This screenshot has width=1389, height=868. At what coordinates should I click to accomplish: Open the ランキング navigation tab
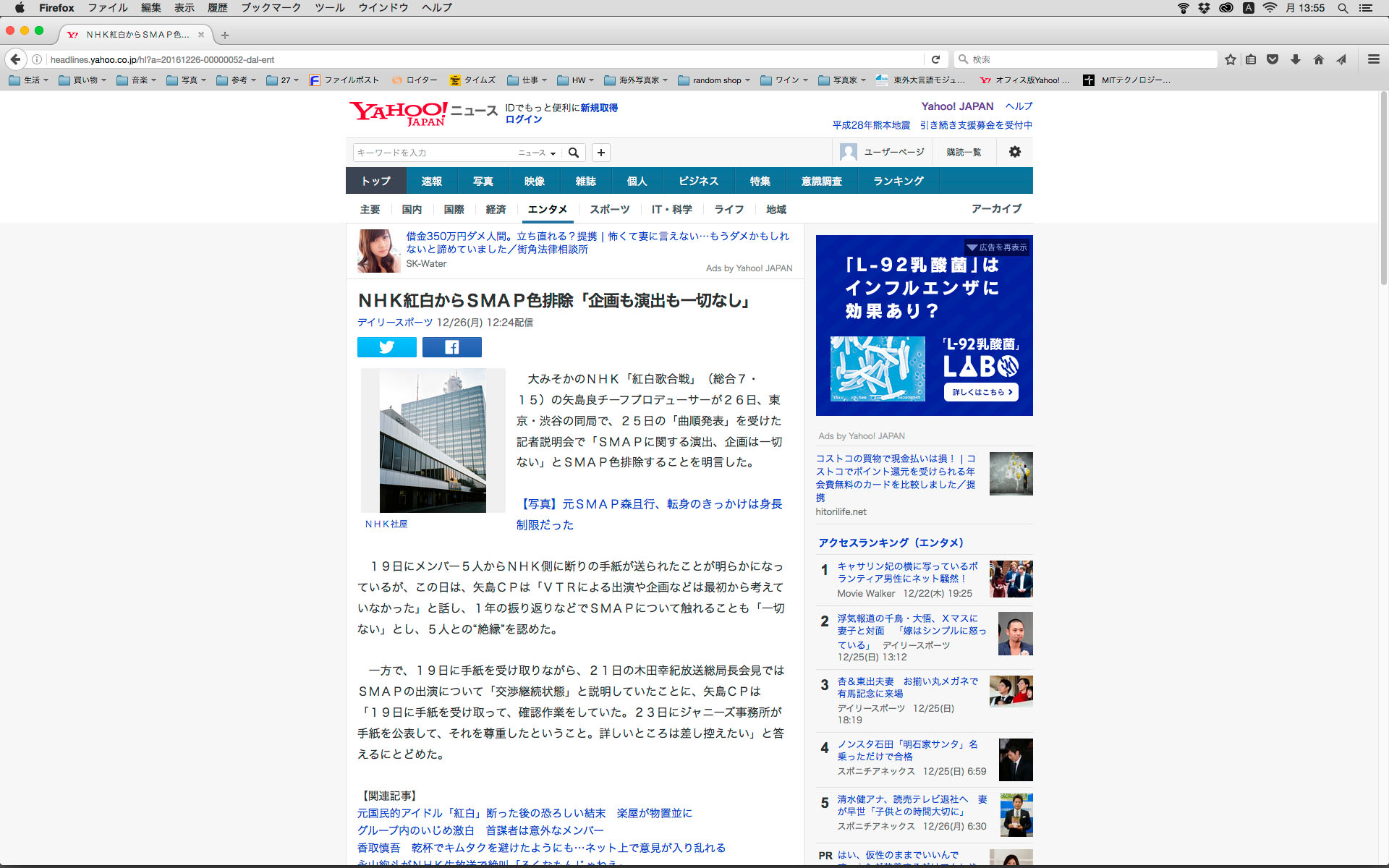[x=898, y=181]
